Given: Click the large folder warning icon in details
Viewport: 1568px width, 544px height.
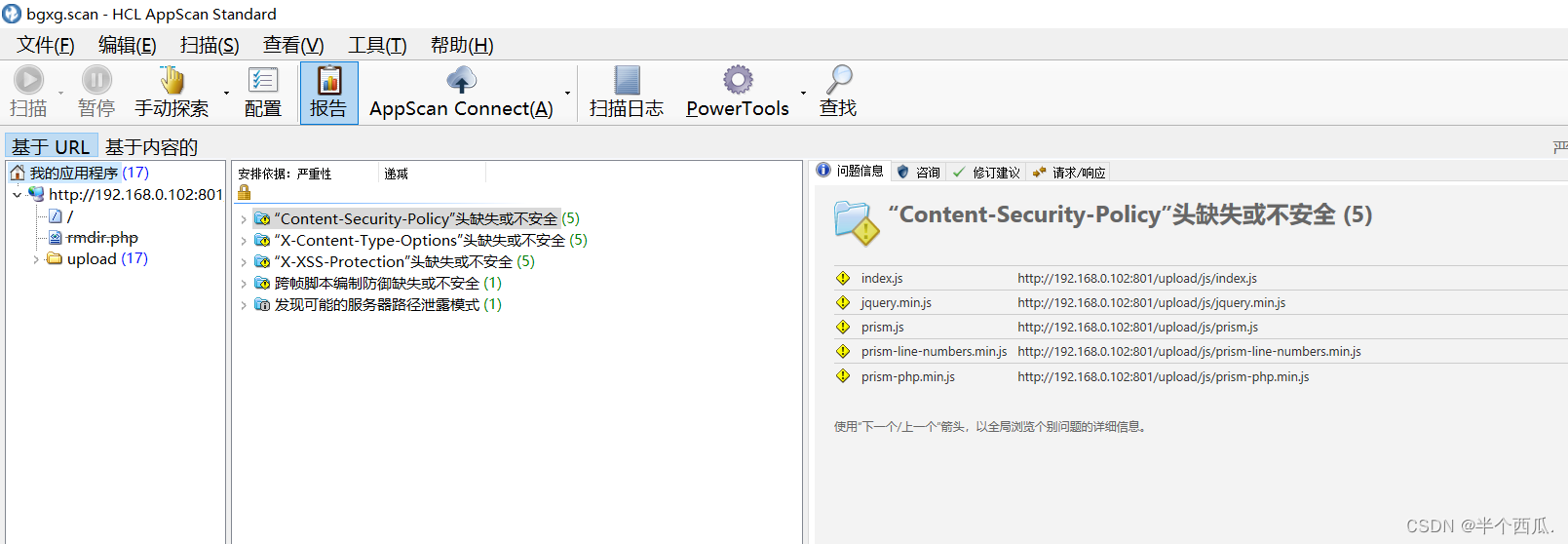Looking at the screenshot, I should [x=857, y=222].
